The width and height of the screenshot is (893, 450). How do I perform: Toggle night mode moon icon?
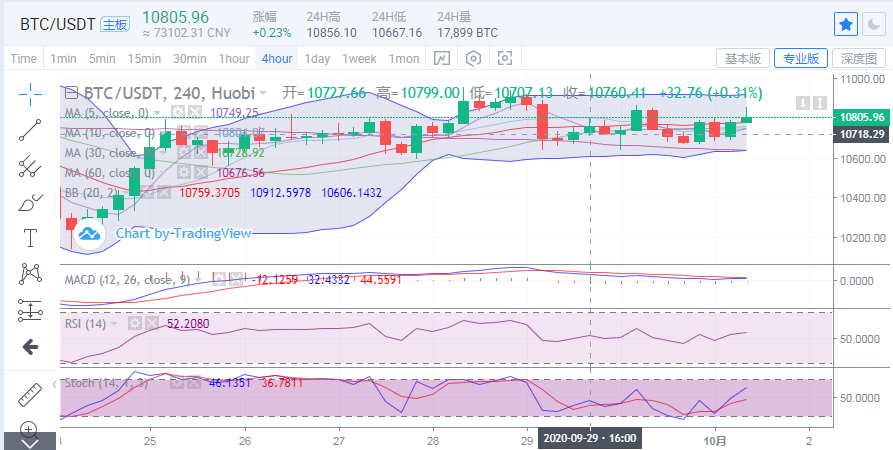872,24
